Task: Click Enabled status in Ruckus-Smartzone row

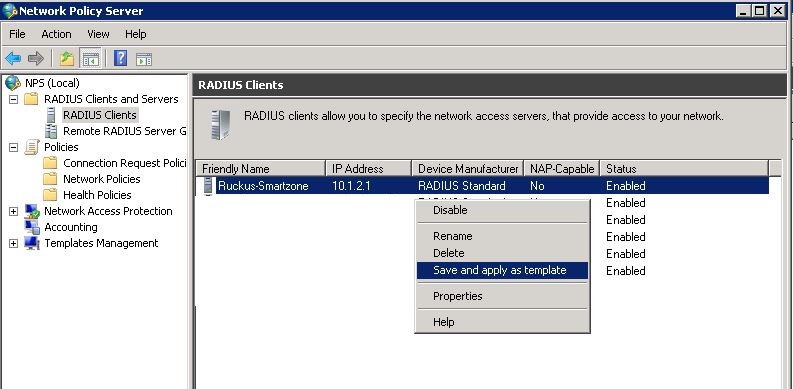Action: coord(626,186)
